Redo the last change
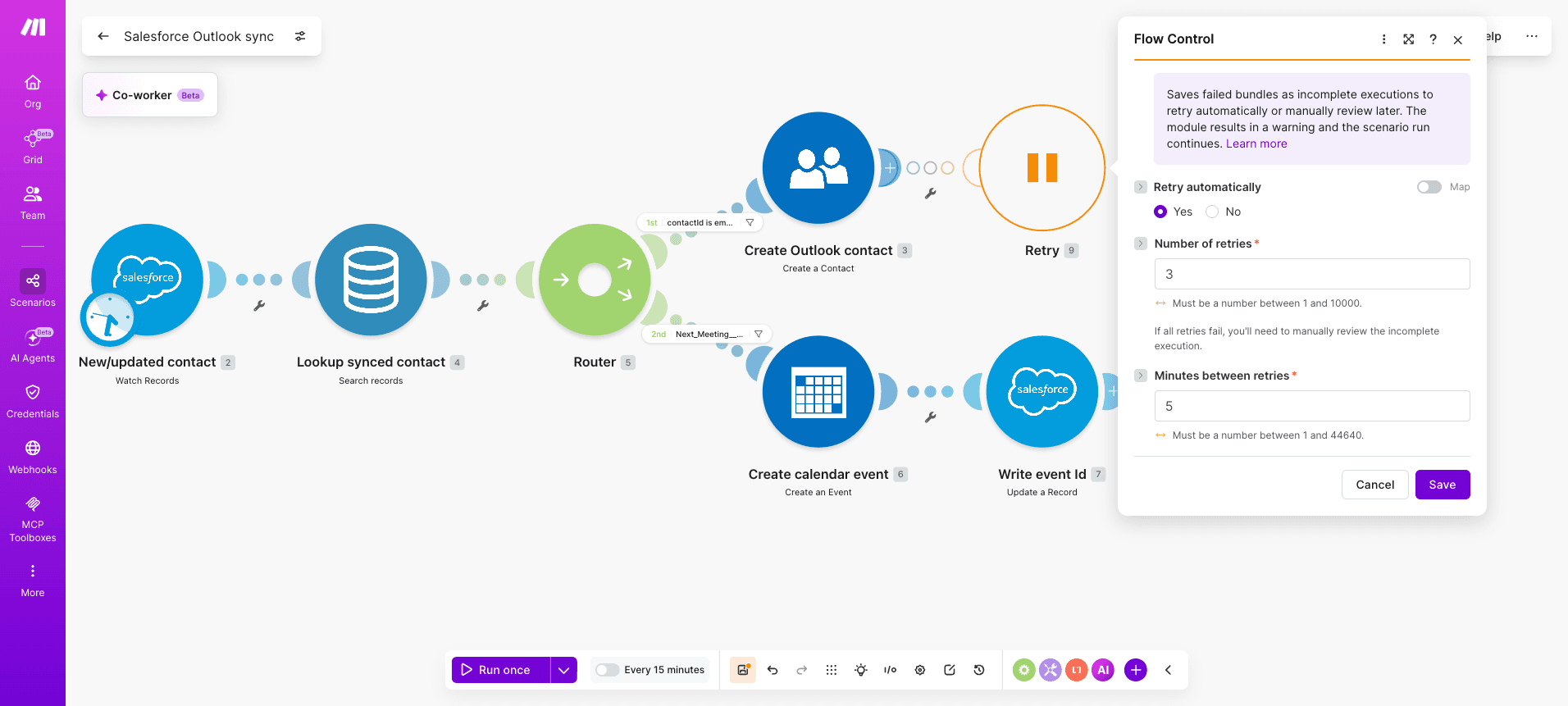The width and height of the screenshot is (1568, 706). (x=802, y=670)
